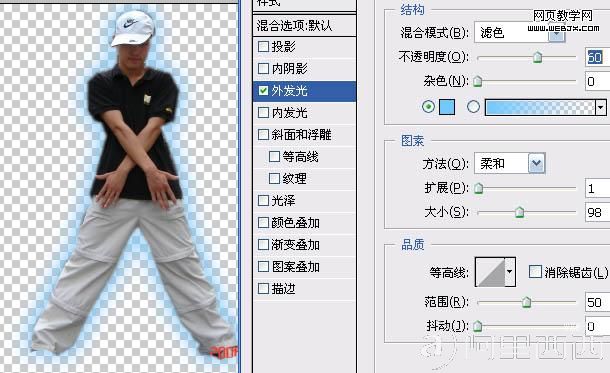Screen dimensions: 610x373
Task: Click the 范围 range slider handle
Action: point(526,302)
